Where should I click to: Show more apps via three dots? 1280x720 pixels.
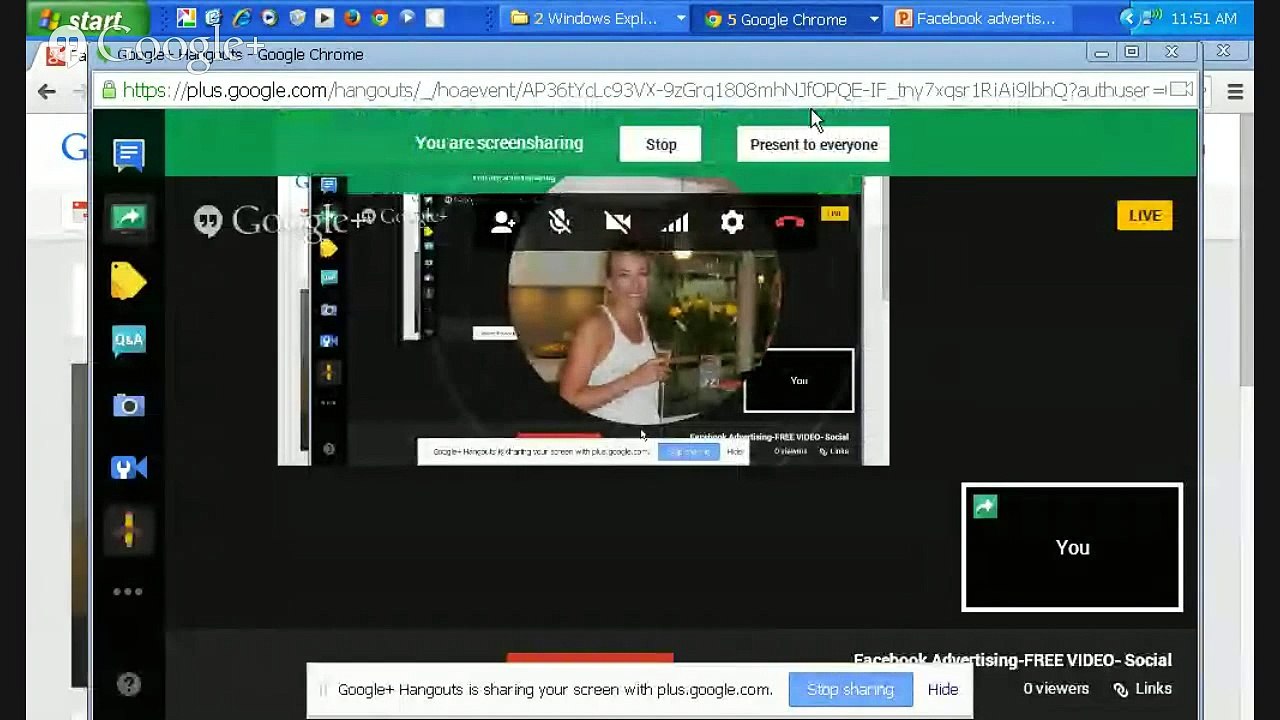pos(128,591)
